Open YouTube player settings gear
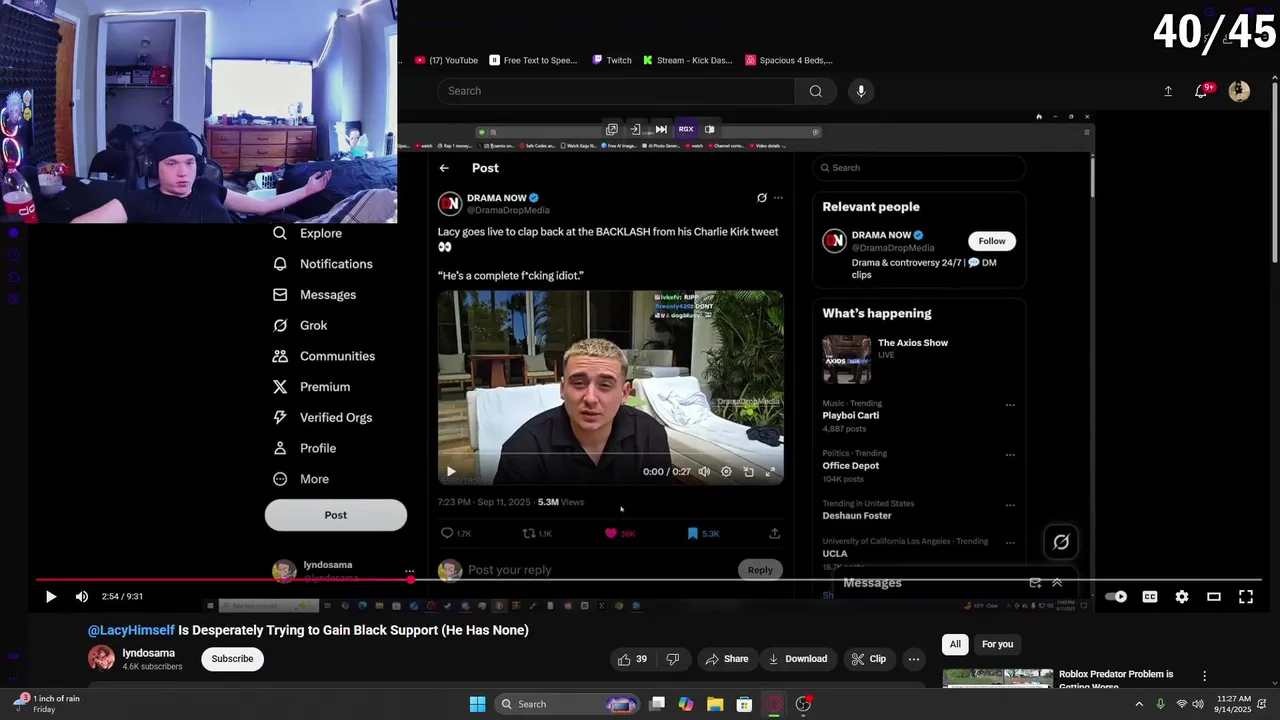The image size is (1280, 720). click(1182, 597)
